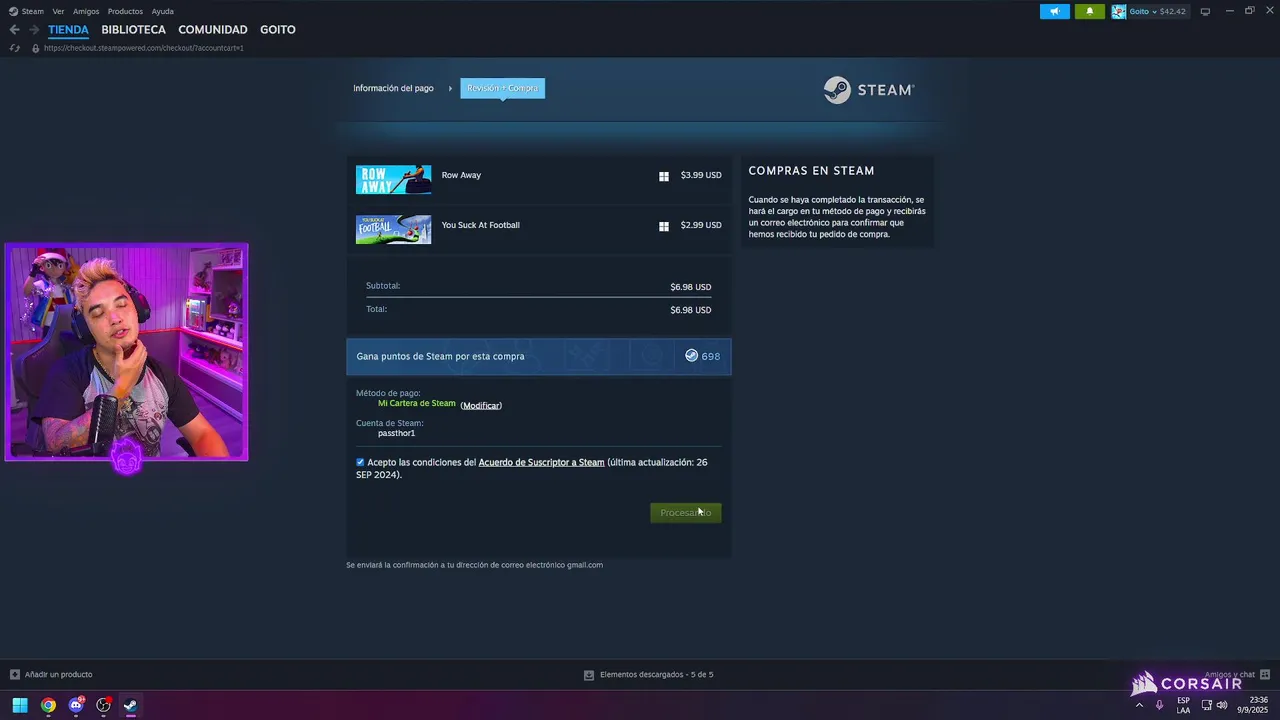1280x720 pixels.
Task: Open the green notifications bell
Action: 1089,11
